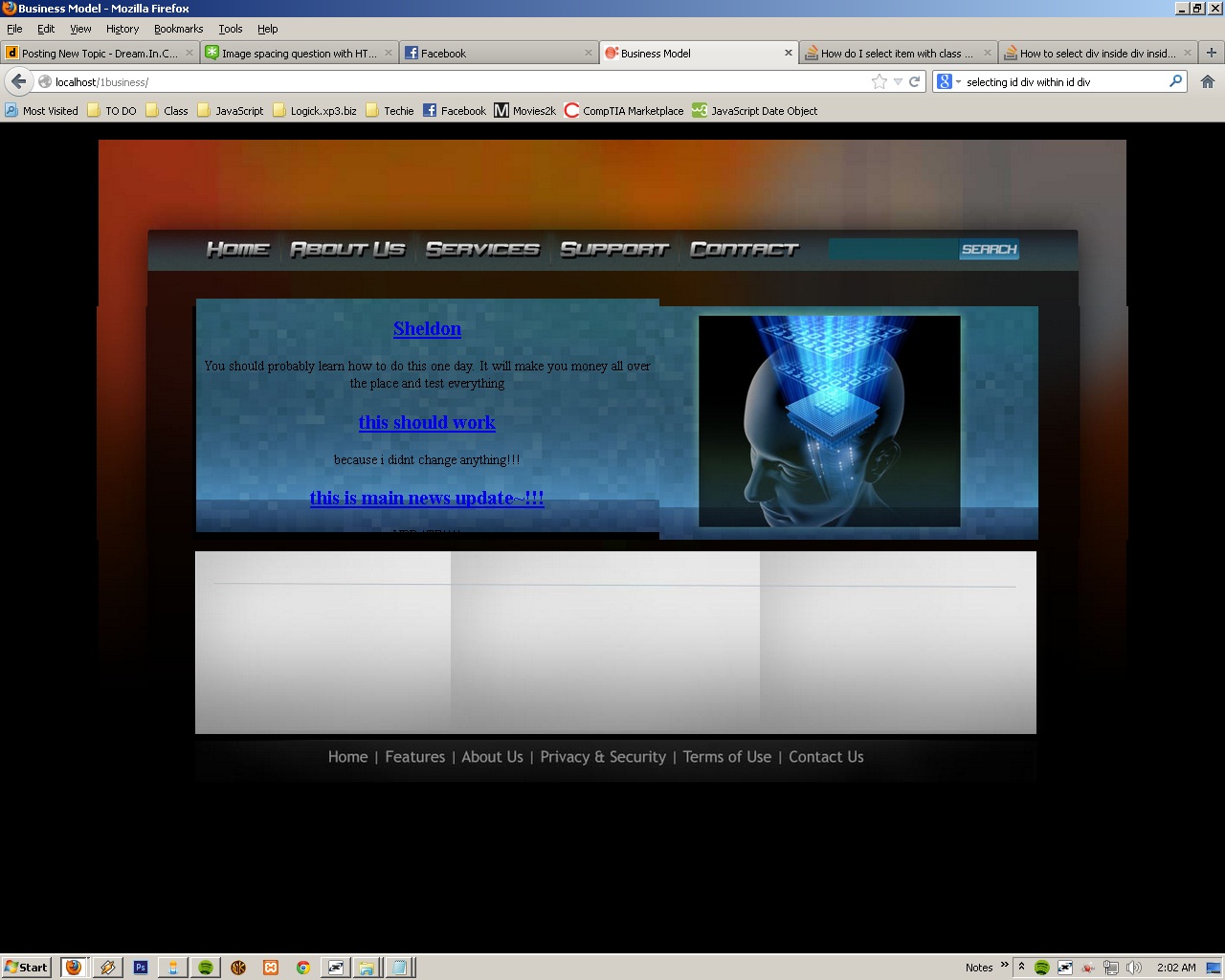The width and height of the screenshot is (1225, 980).
Task: Open the Techie bookmarks folder
Action: [x=390, y=111]
